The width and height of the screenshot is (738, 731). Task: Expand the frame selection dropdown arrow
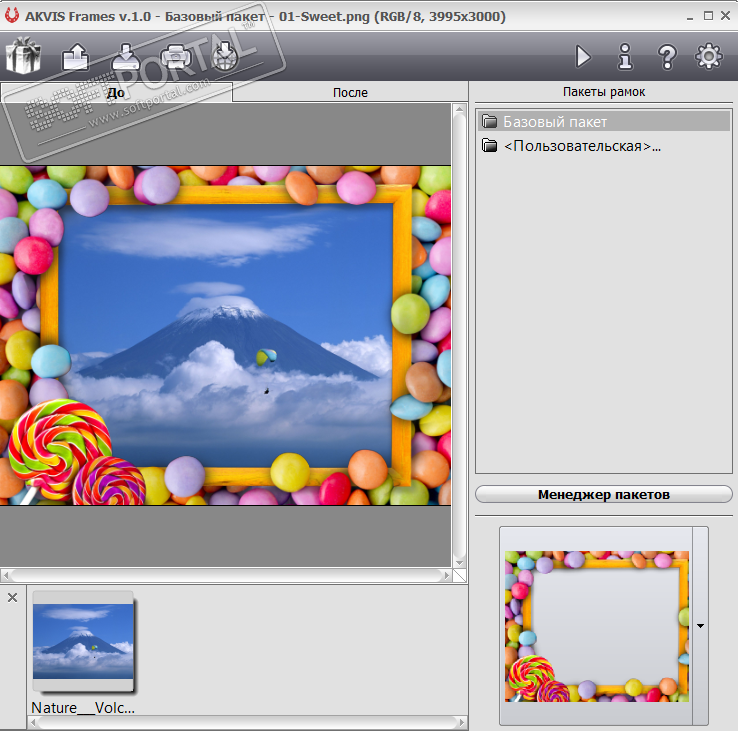click(x=700, y=626)
